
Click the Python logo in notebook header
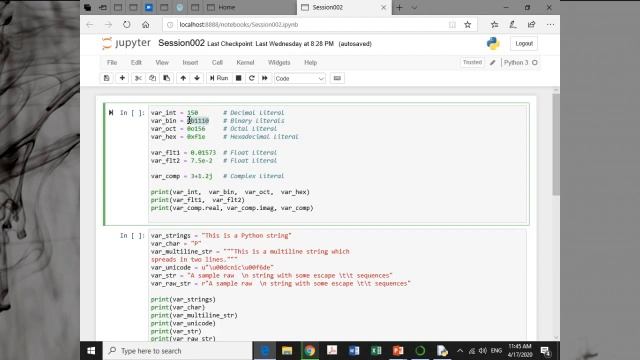tap(493, 43)
